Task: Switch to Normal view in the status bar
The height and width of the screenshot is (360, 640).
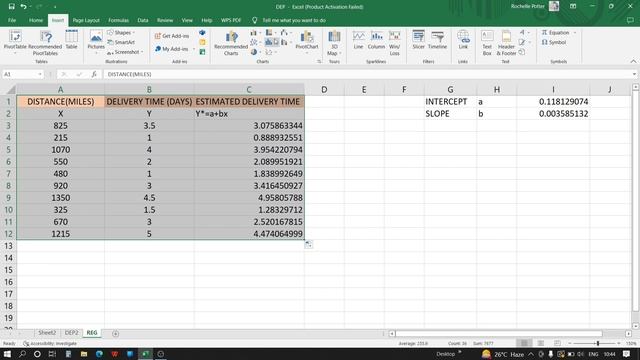Action: (524, 343)
